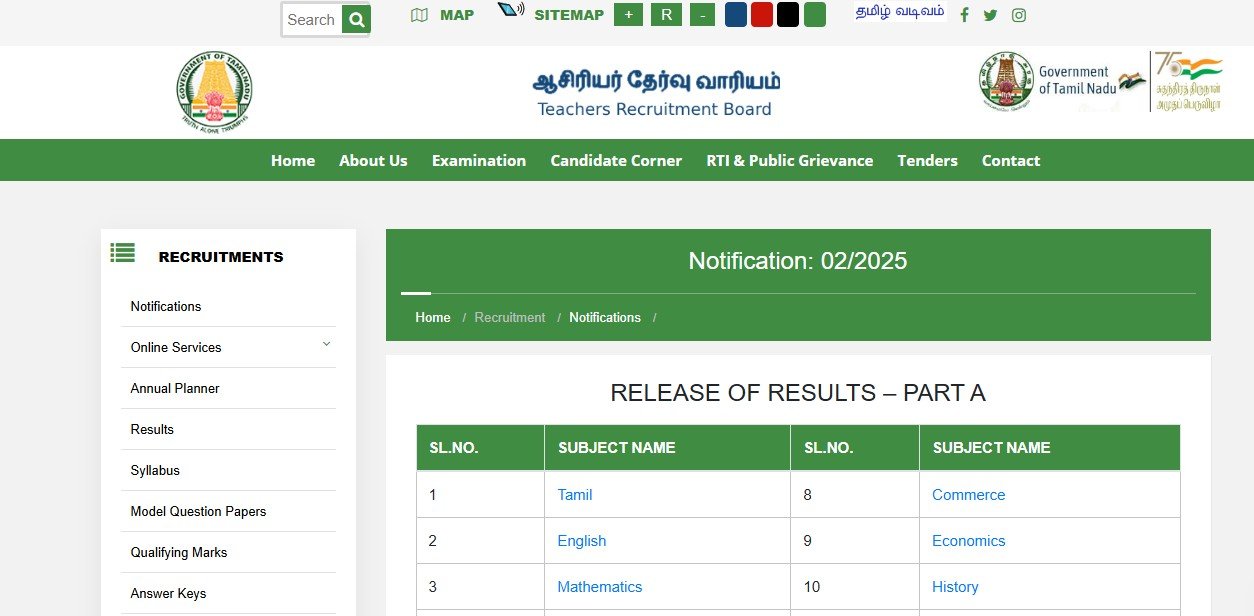Viewport: 1254px width, 616px height.
Task: Increase font size using the plus button
Action: point(628,14)
